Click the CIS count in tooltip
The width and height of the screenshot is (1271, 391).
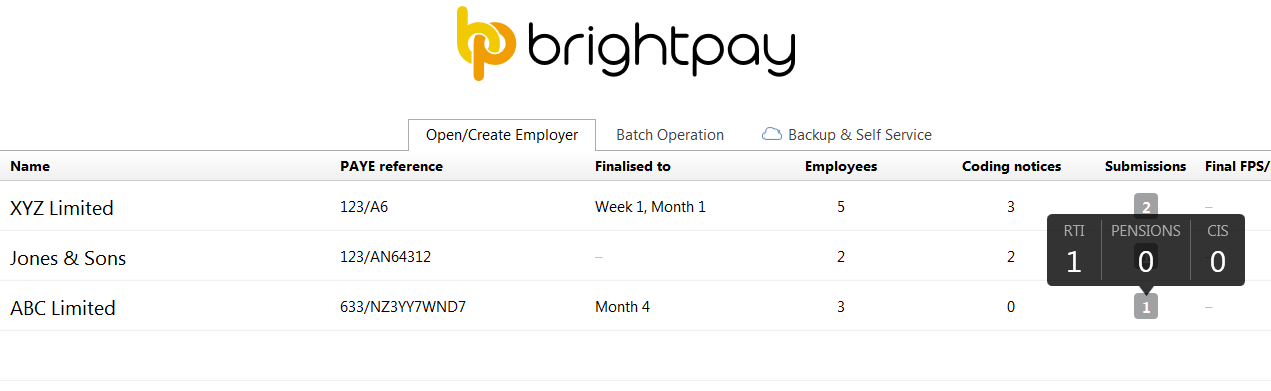(x=1218, y=262)
